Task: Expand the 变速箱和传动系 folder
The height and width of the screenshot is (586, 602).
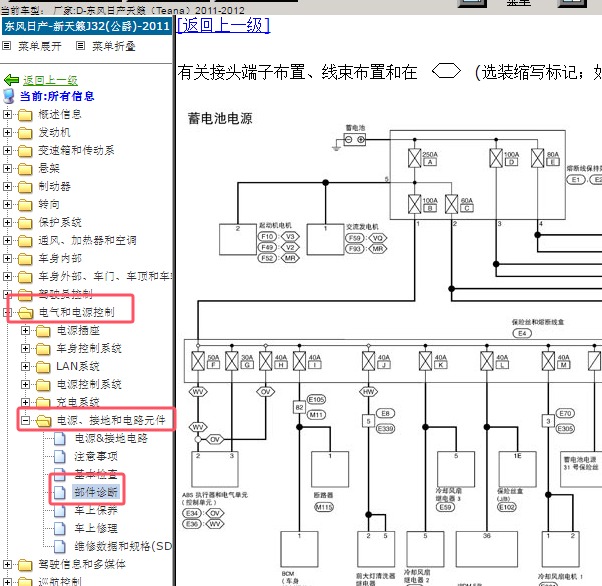Action: [x=7, y=150]
